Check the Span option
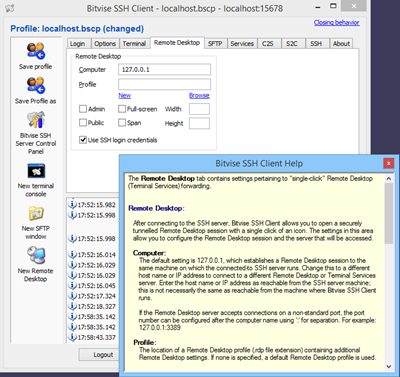400x377 pixels. [x=122, y=123]
